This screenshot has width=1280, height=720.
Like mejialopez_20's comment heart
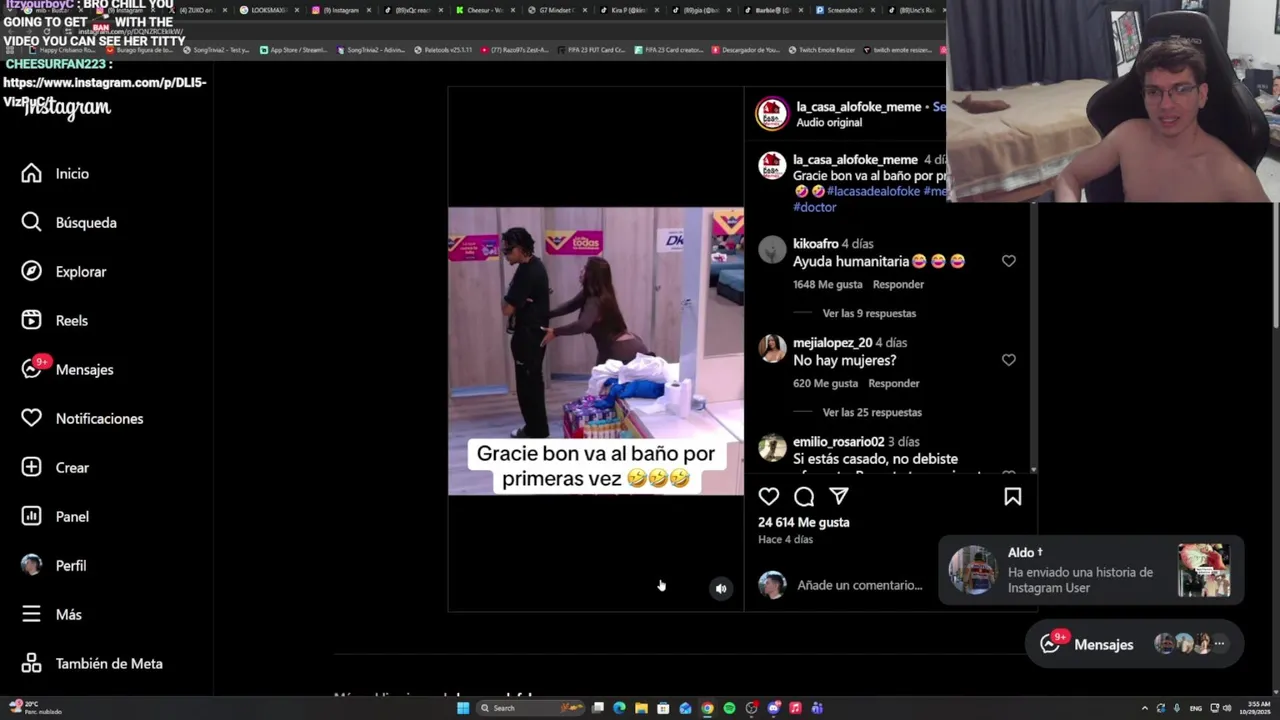click(x=1008, y=360)
